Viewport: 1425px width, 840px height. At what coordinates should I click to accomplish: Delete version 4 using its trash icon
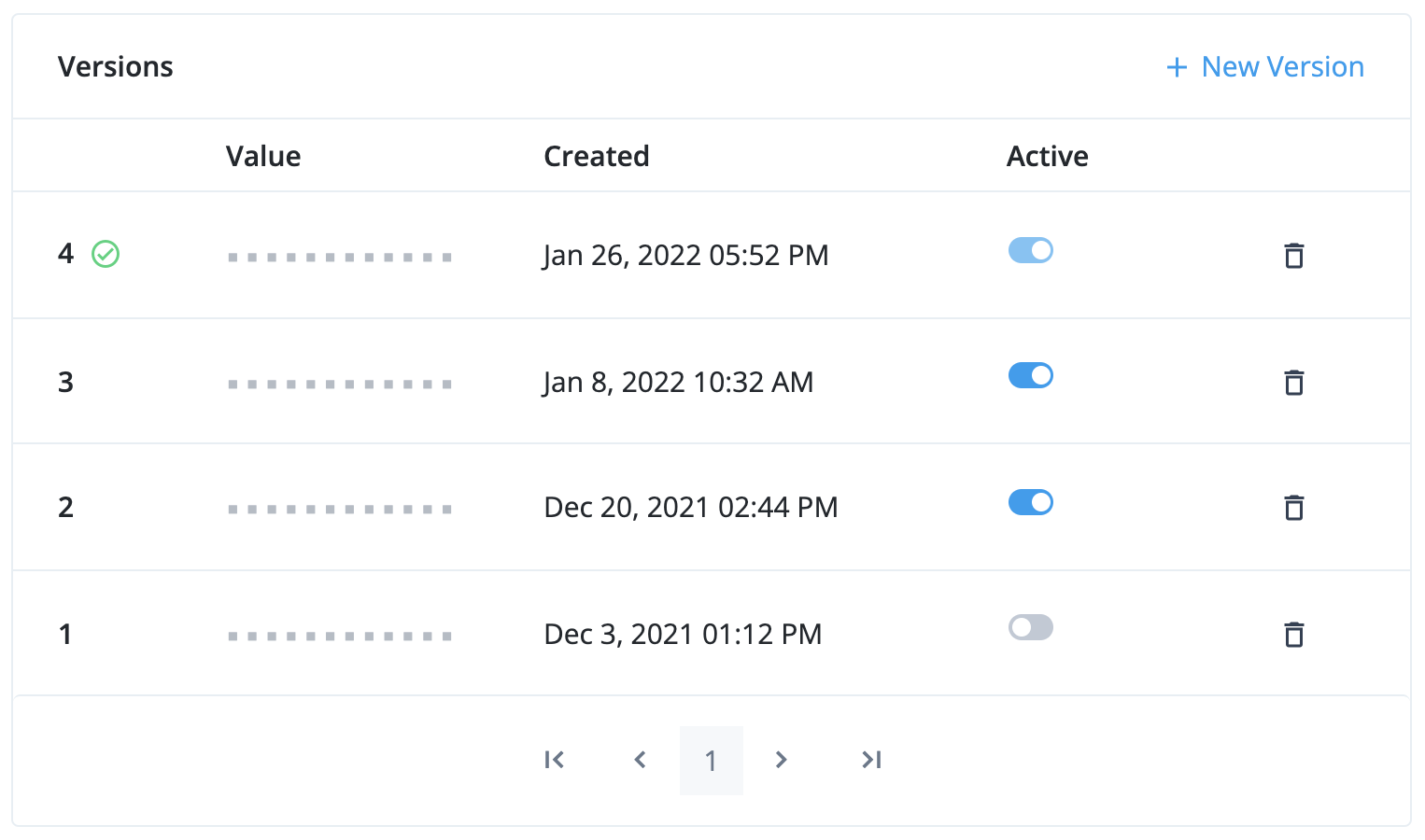coord(1294,256)
